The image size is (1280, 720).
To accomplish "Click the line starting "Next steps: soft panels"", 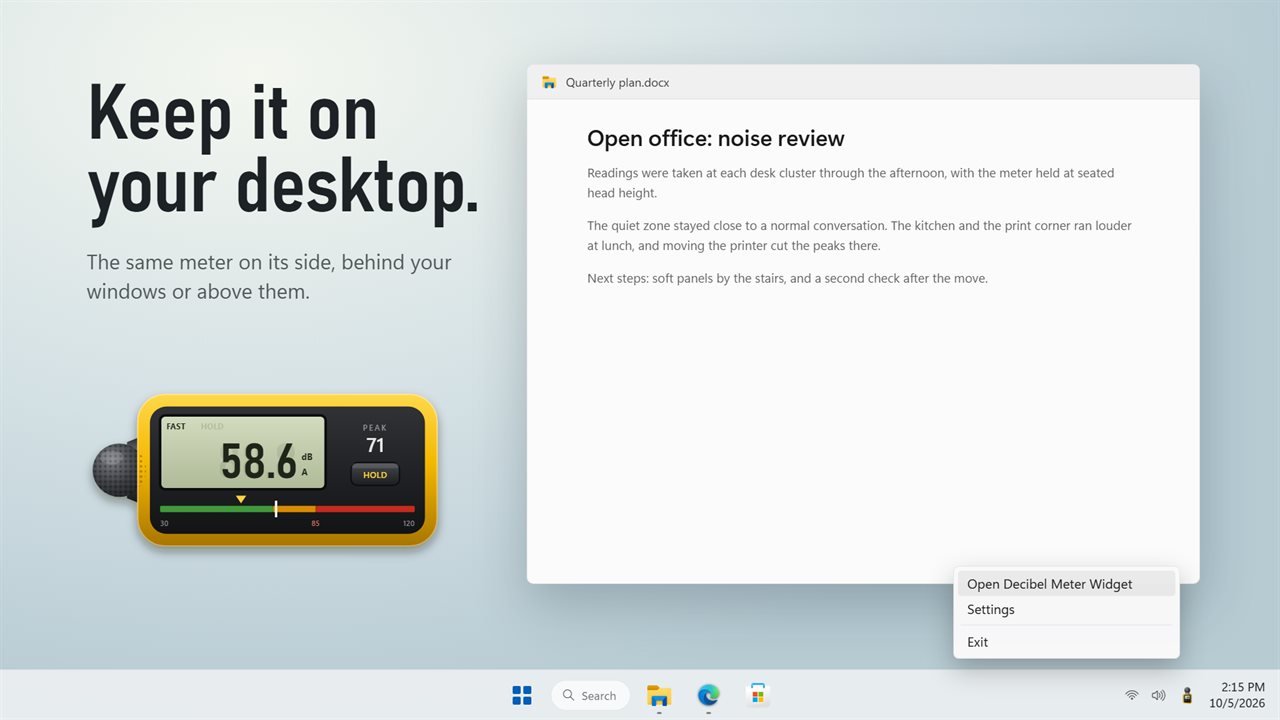I will (x=787, y=278).
